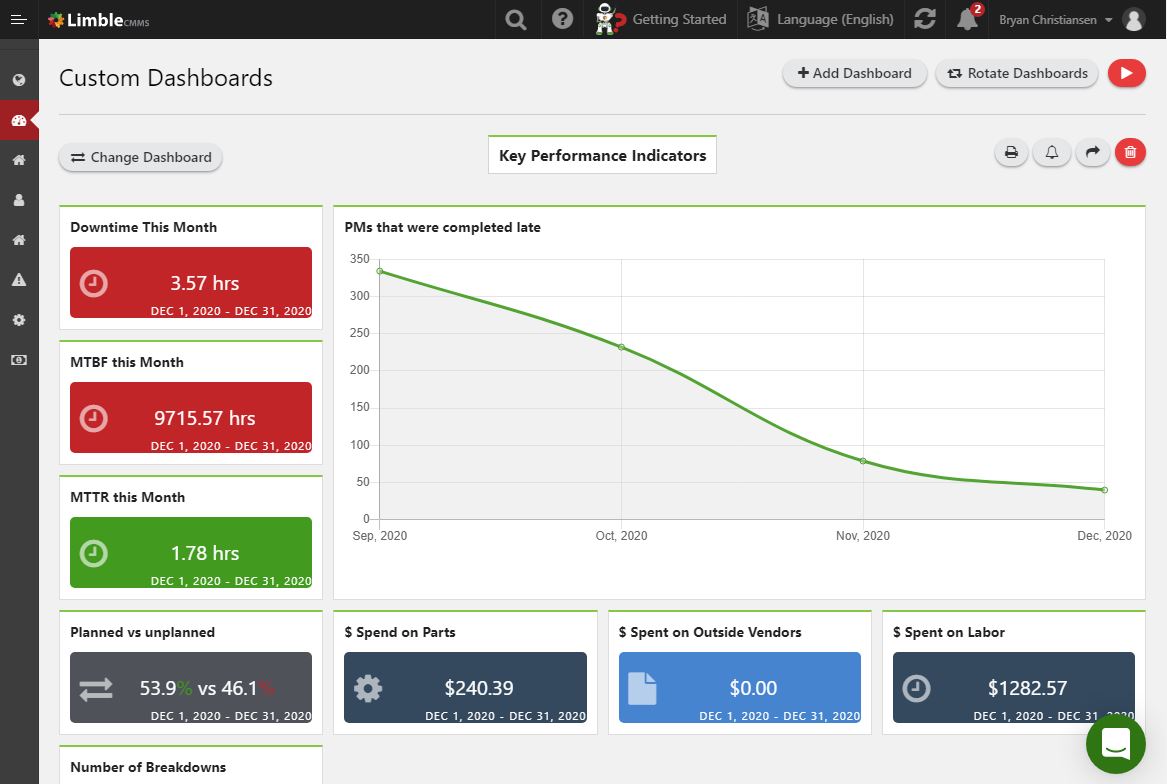Open the Getting Started menu item
Screen dimensions: 1167x784
click(x=661, y=19)
